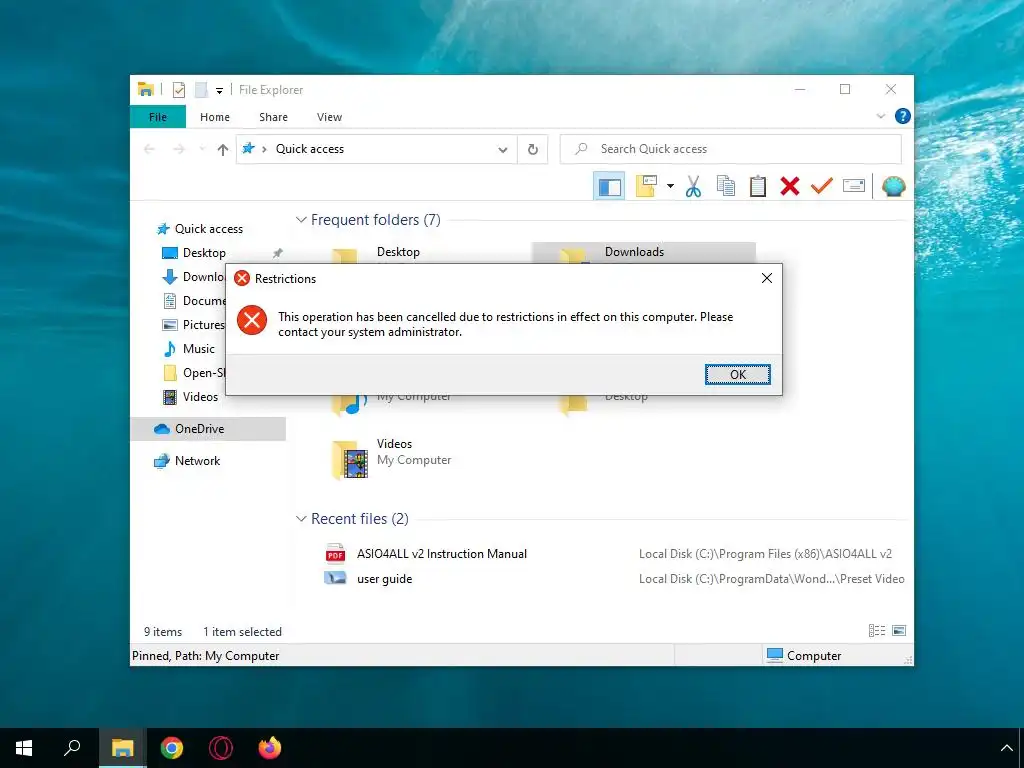This screenshot has width=1024, height=768.
Task: Close the Restrictions dialog with X
Action: (767, 278)
